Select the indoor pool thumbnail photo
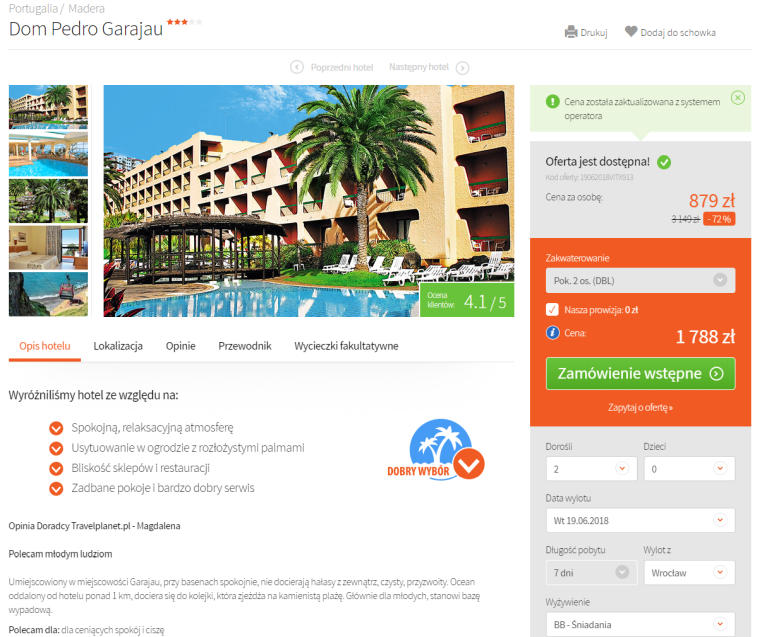 coord(48,154)
